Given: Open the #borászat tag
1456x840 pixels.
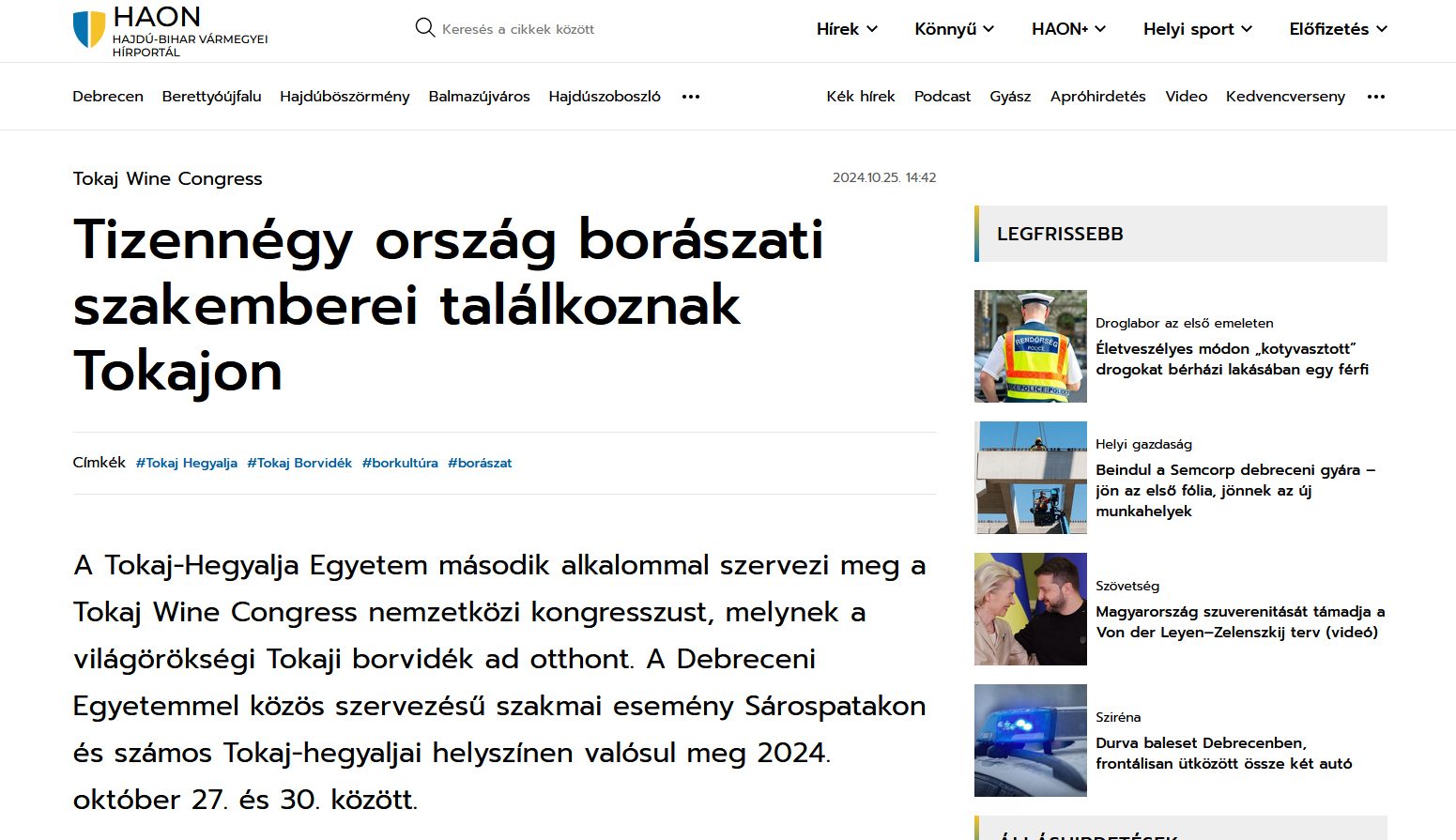Looking at the screenshot, I should click(x=480, y=463).
